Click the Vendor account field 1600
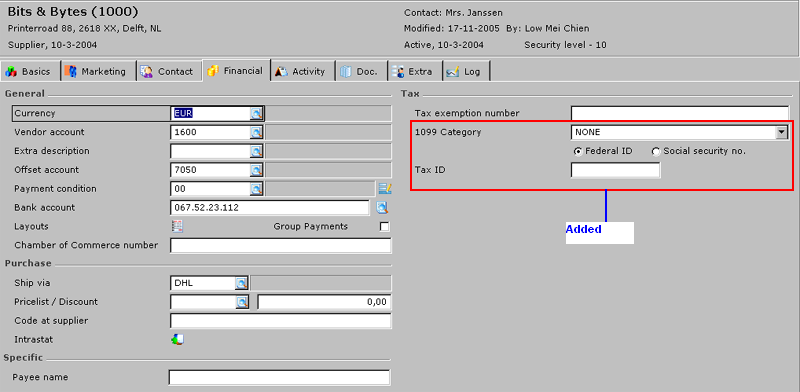 click(x=210, y=132)
